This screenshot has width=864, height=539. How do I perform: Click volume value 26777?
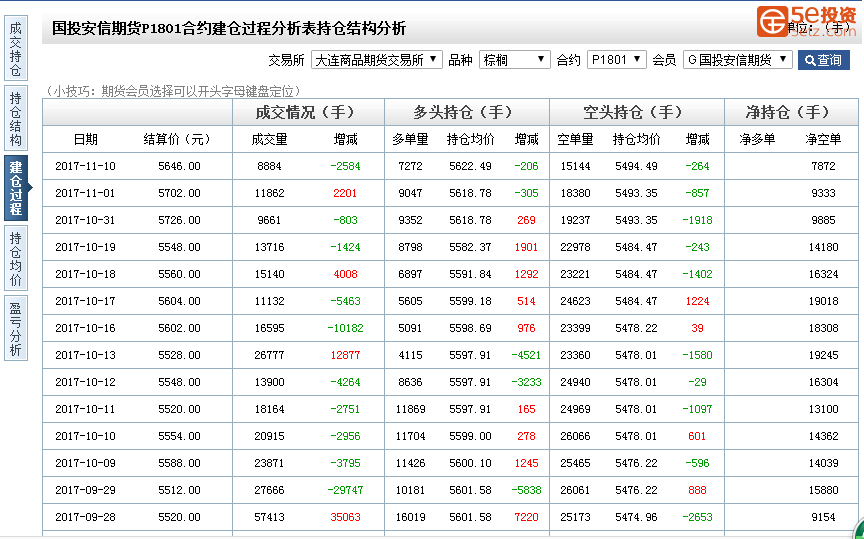(x=269, y=355)
